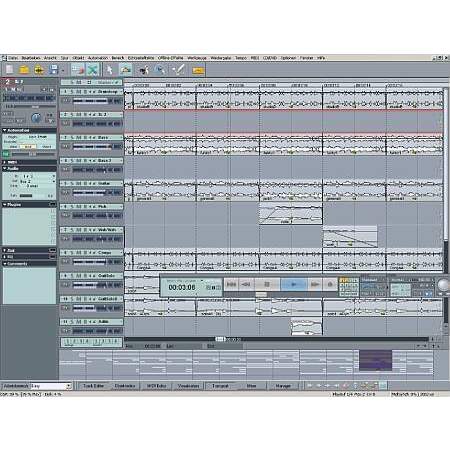
Task: Click the transport fast forward button
Action: (315, 284)
